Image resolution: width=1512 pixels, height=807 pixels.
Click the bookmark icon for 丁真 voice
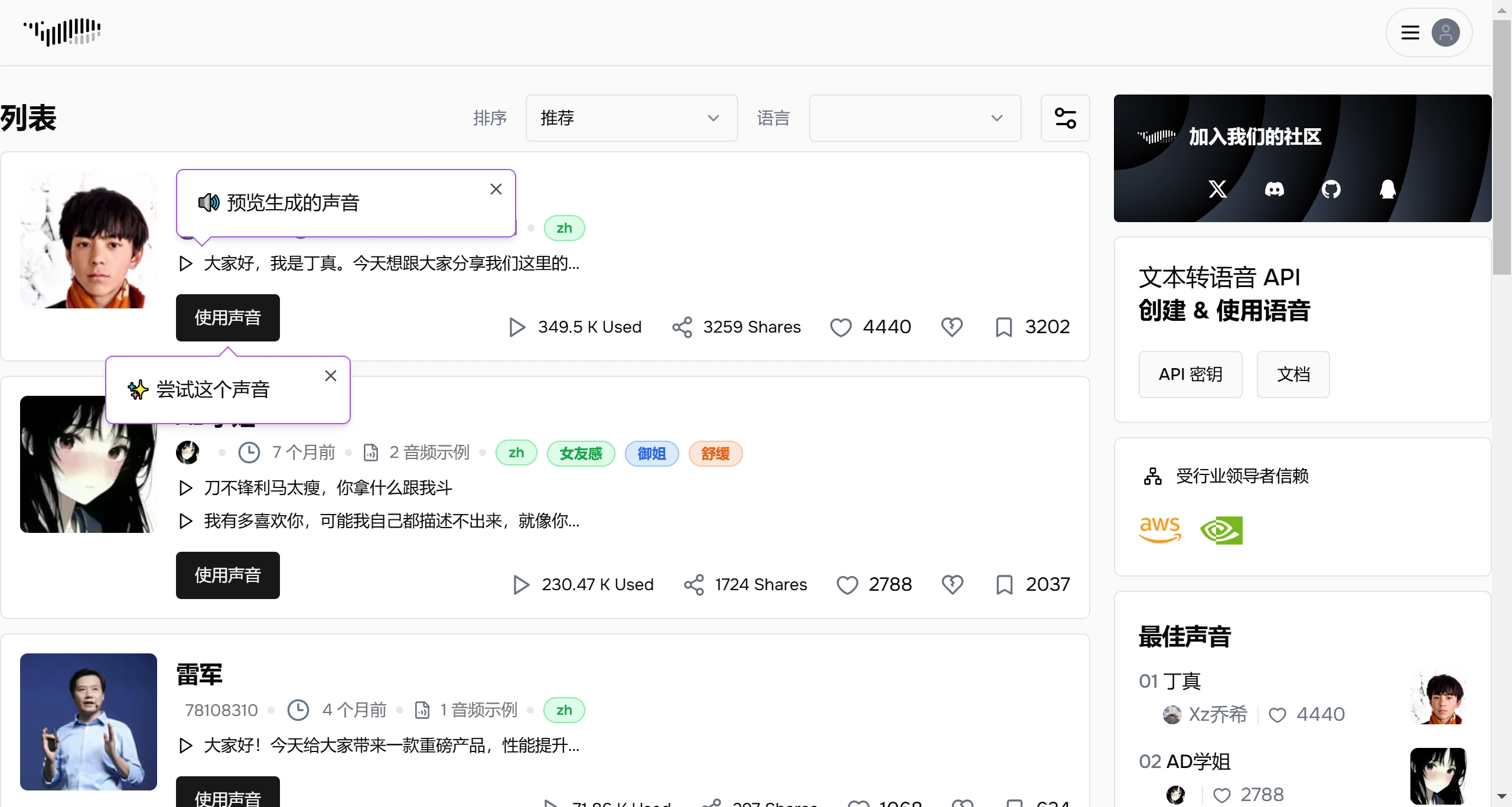[x=1003, y=327]
